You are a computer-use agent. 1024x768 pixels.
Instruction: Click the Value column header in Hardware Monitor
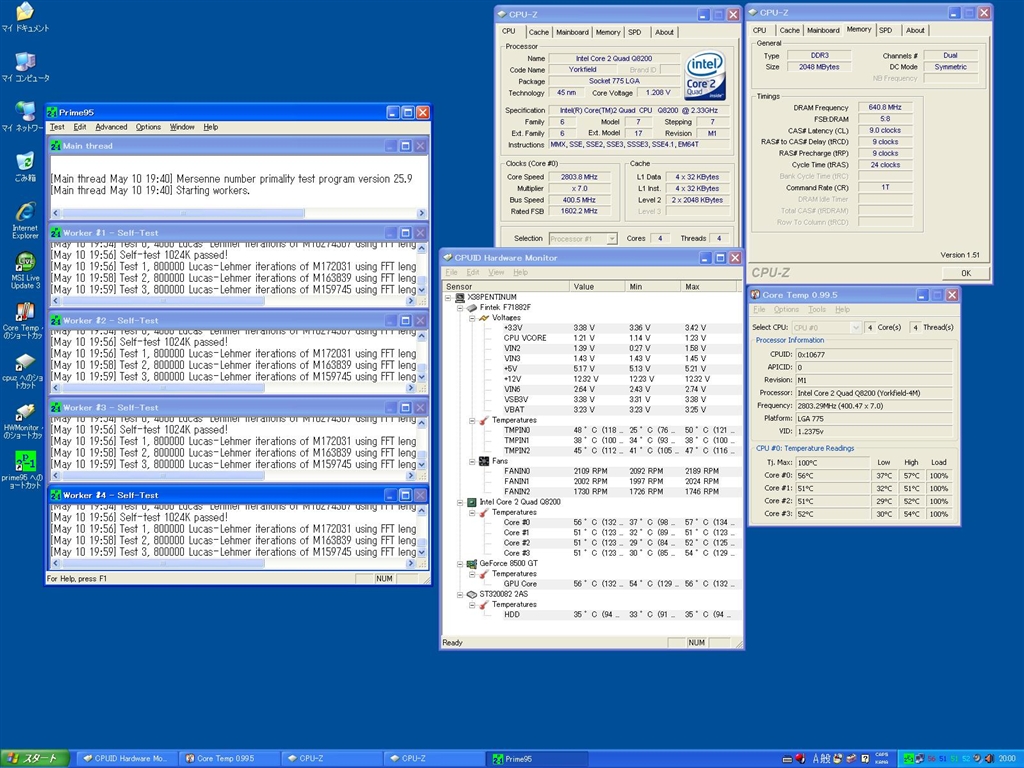pos(597,286)
